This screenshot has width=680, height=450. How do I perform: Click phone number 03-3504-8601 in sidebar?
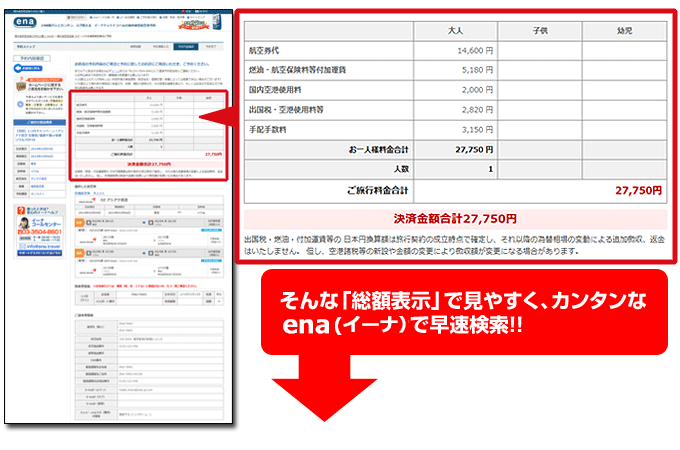pos(40,232)
